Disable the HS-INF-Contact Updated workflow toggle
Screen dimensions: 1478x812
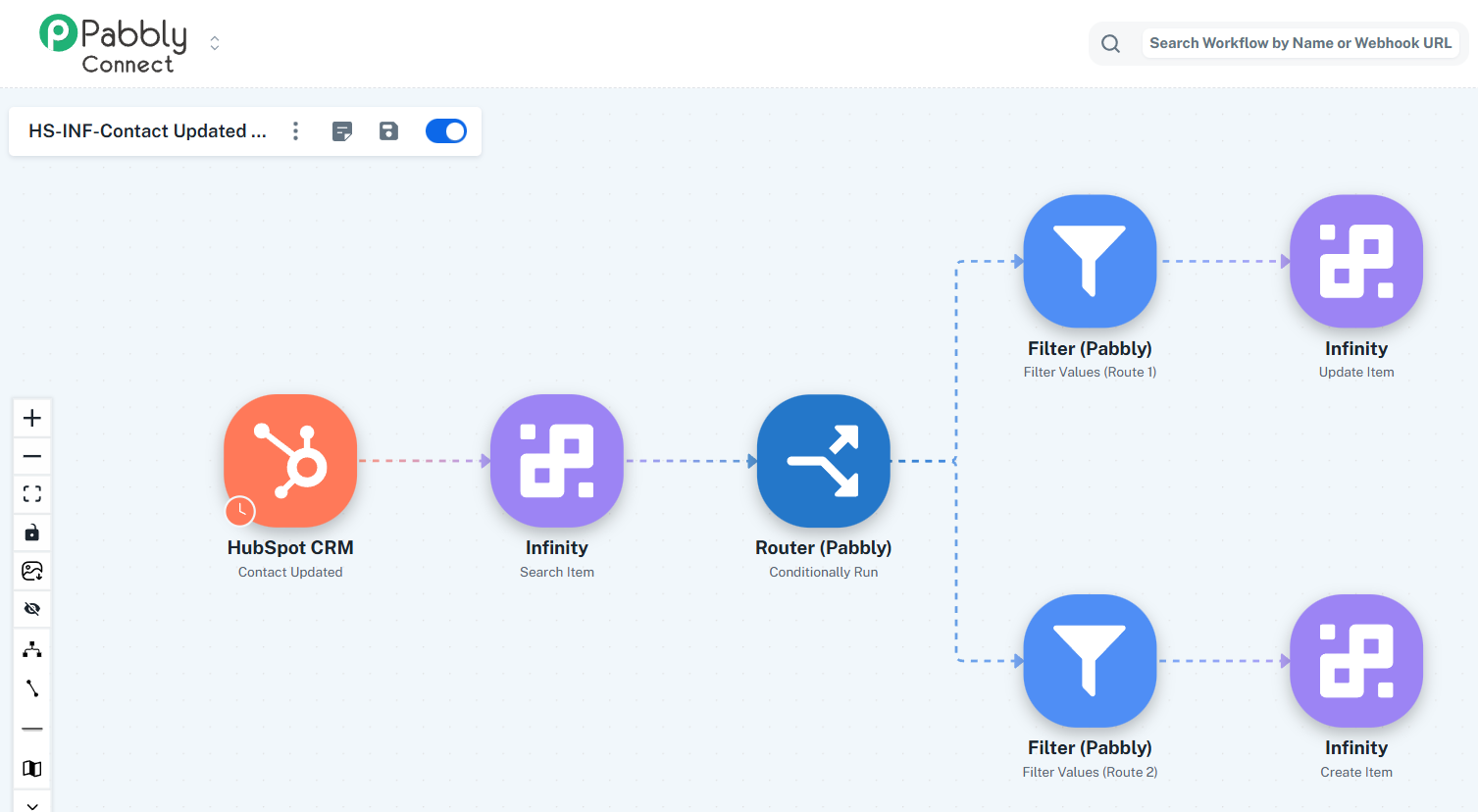click(446, 131)
